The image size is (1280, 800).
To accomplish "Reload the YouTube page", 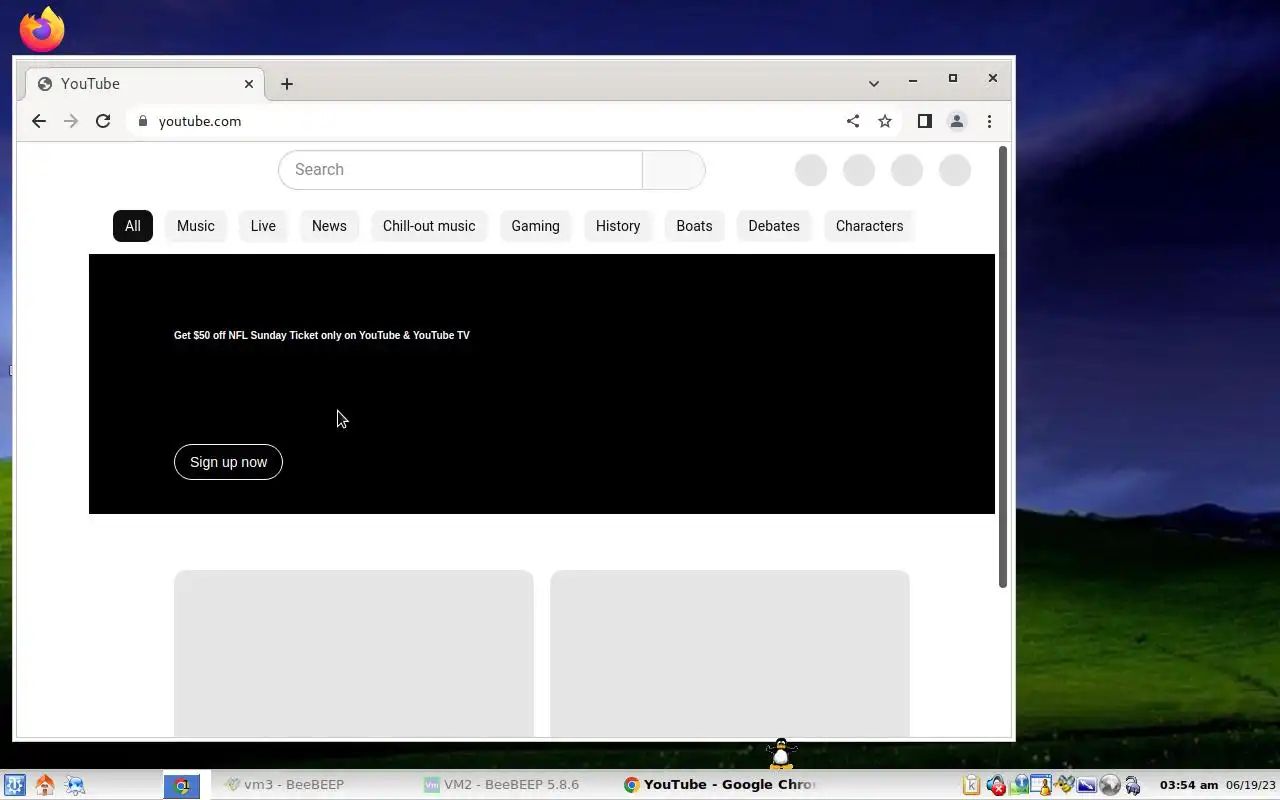I will coord(103,121).
